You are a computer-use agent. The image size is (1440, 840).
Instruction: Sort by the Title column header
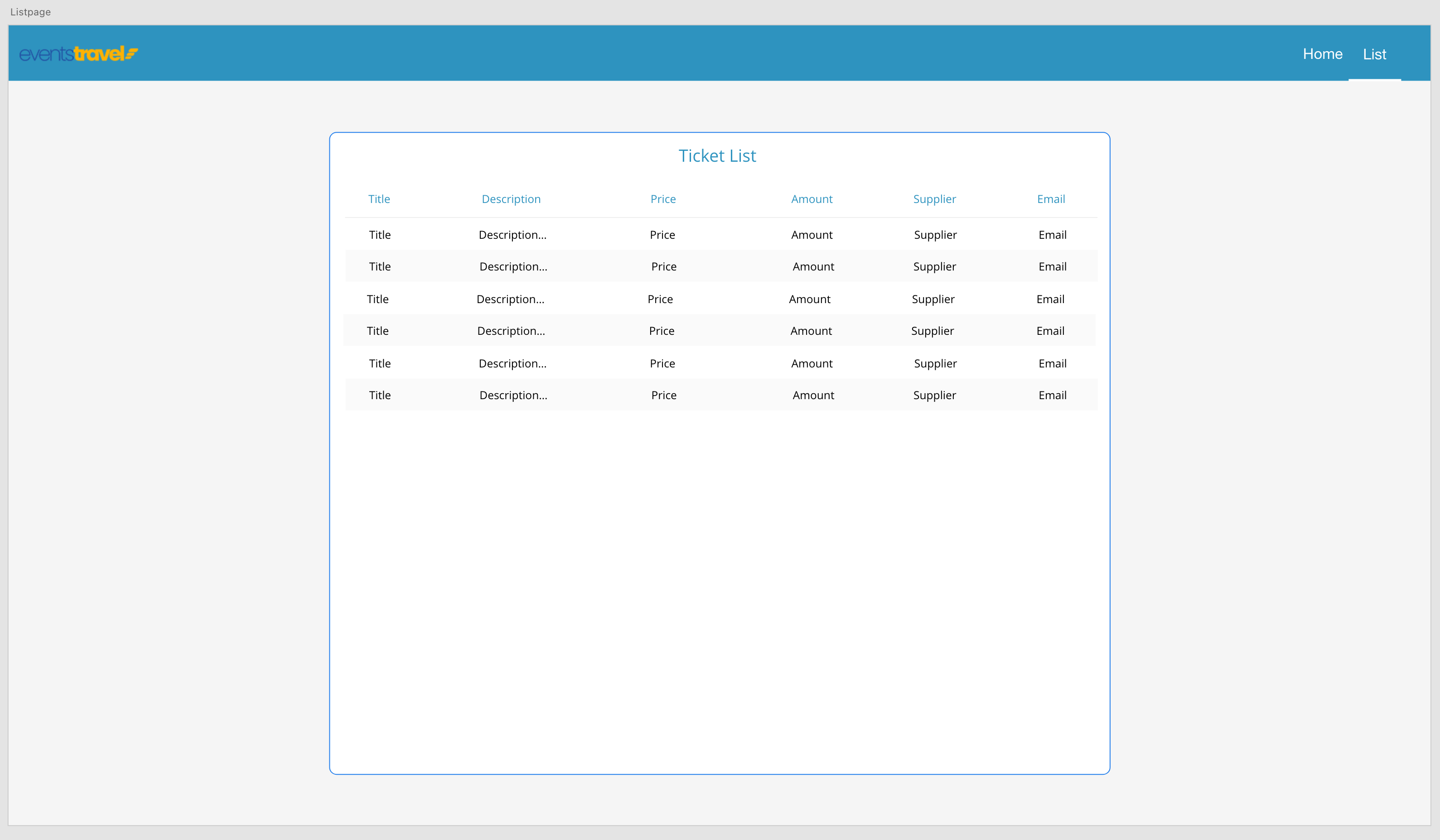point(379,199)
